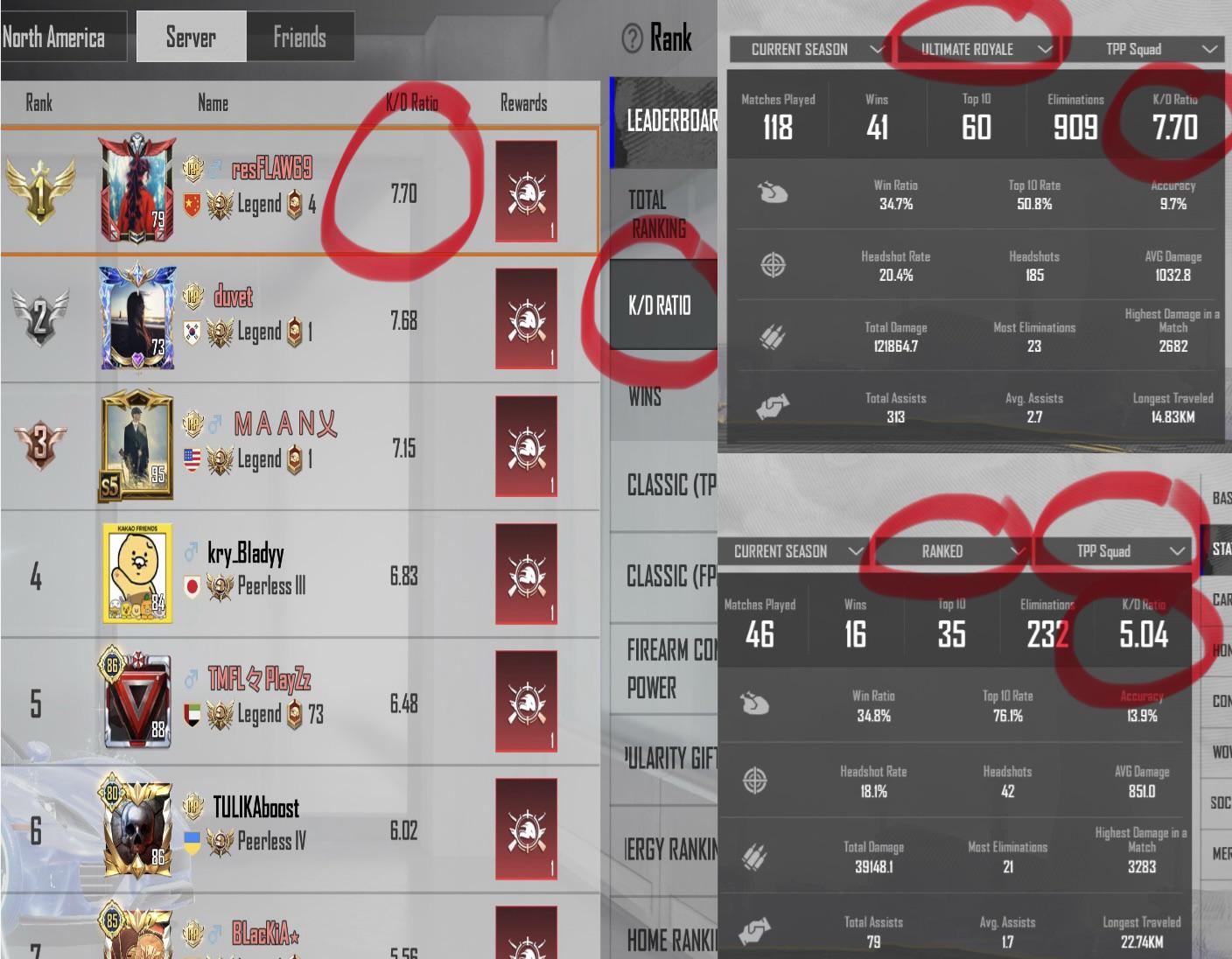Select the K/D Ratio ranking category
Viewport: 1232px width, 959px height.
point(663,305)
